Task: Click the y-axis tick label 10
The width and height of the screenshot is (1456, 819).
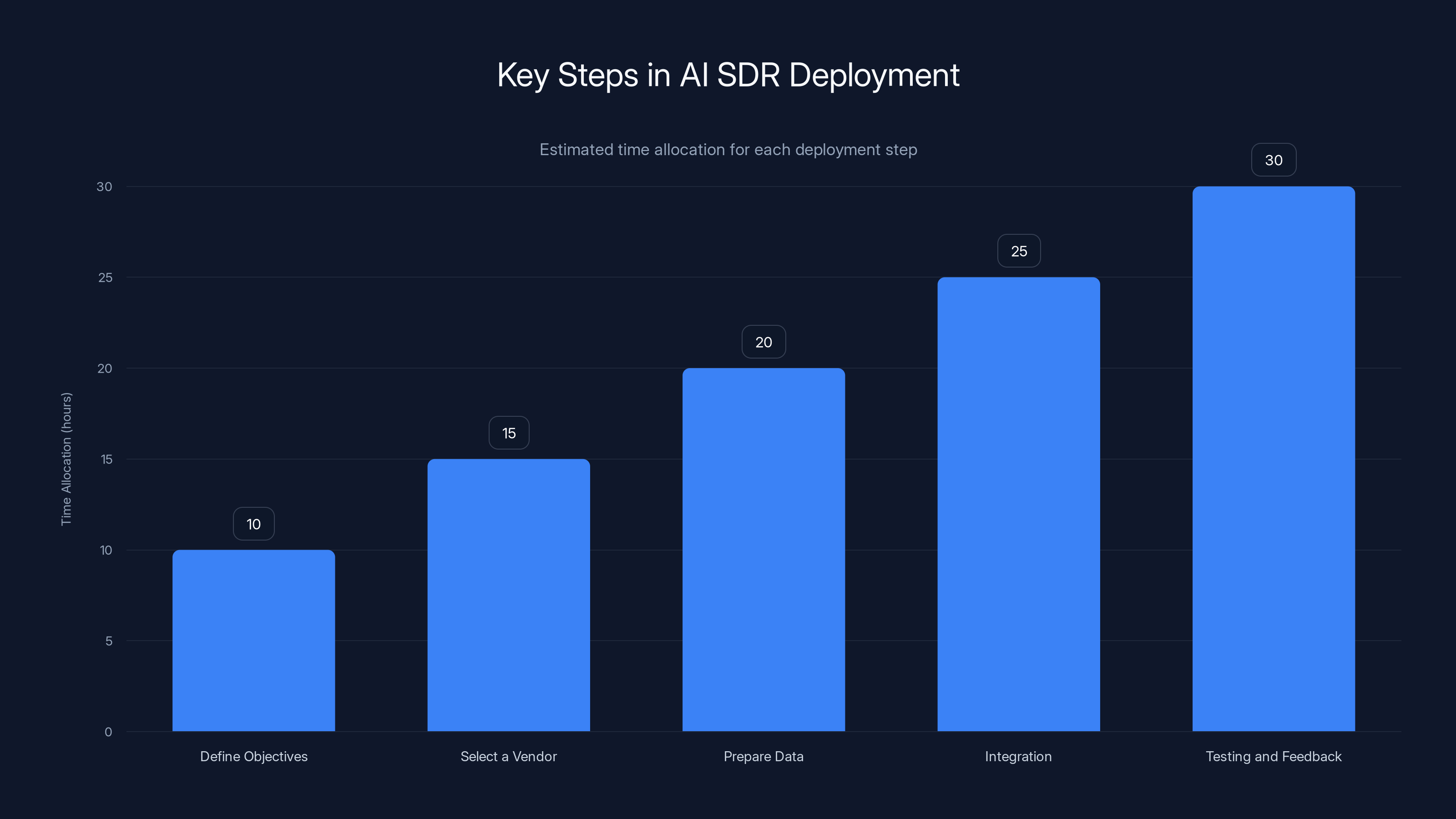Action: tap(106, 550)
